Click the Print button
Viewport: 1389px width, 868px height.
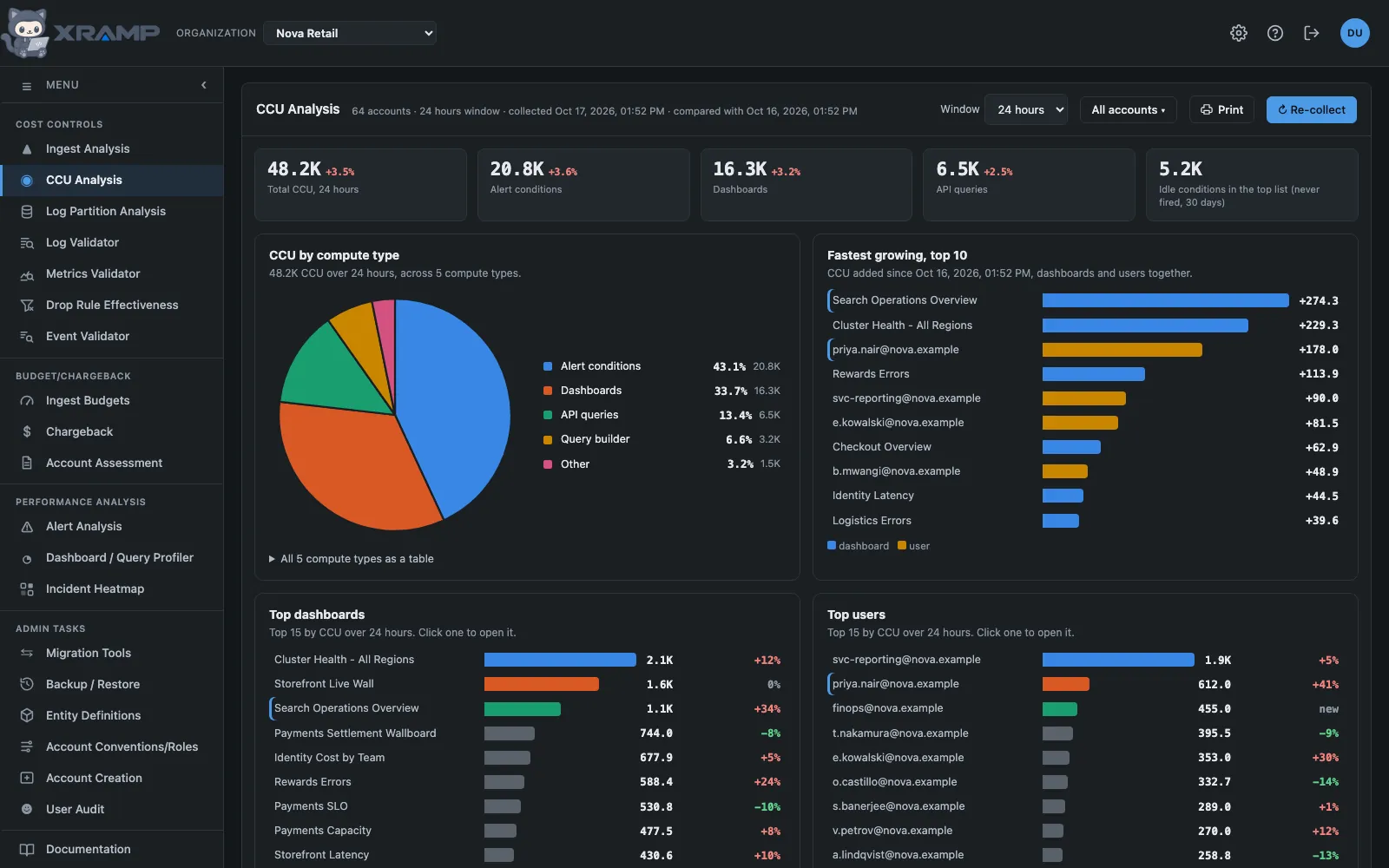(1221, 110)
